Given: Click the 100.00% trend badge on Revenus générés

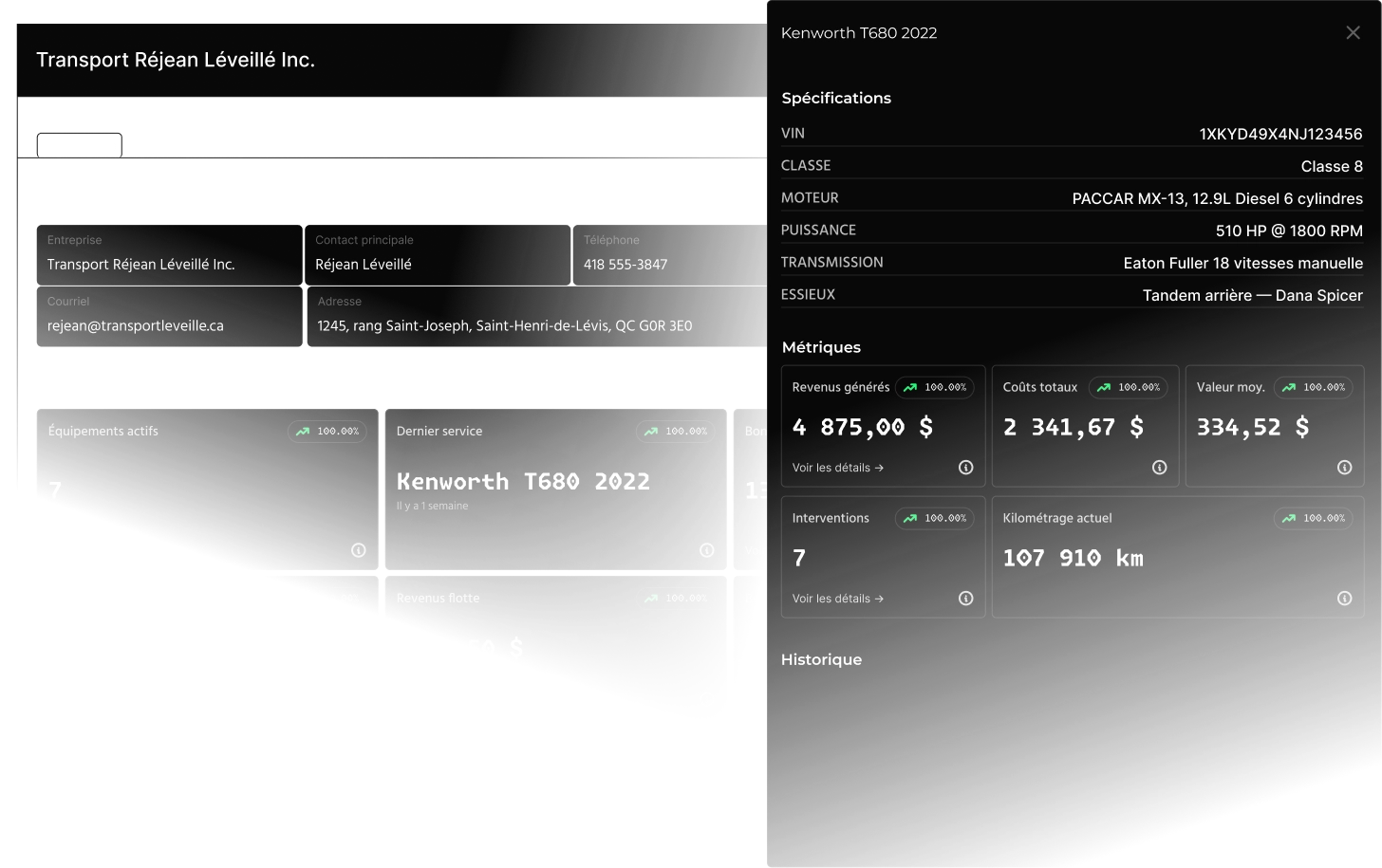Looking at the screenshot, I should [x=935, y=387].
